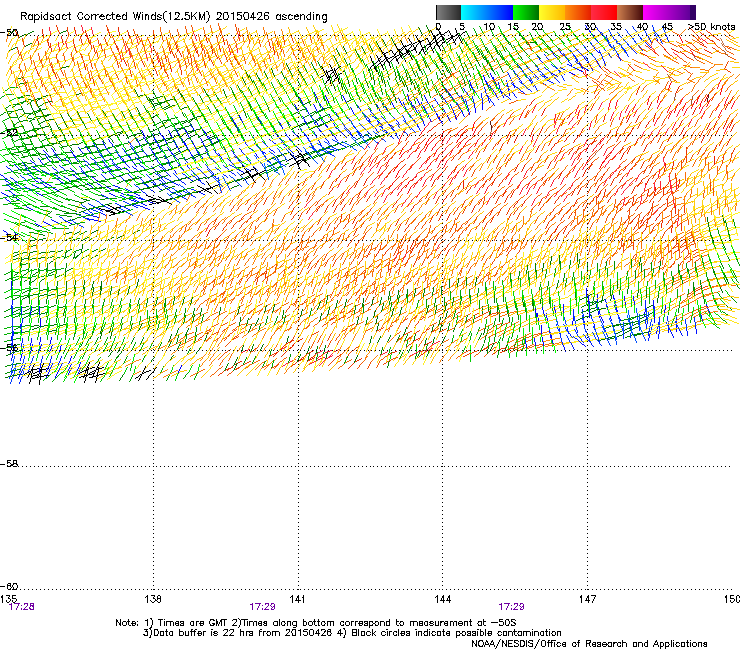The image size is (740, 650).
Task: Select the green 15-20 knots legend swatch
Action: tap(526, 12)
